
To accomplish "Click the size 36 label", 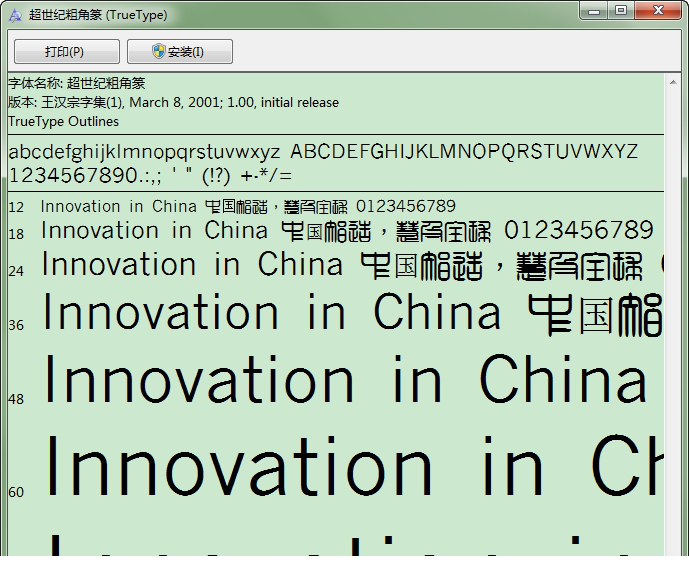I will pyautogui.click(x=16, y=325).
